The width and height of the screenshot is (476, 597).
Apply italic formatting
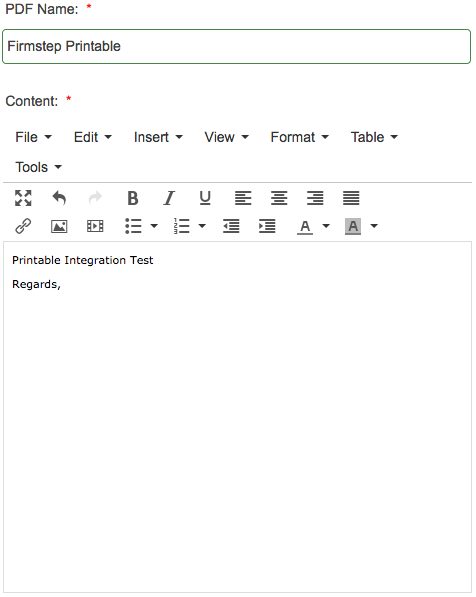(x=169, y=198)
